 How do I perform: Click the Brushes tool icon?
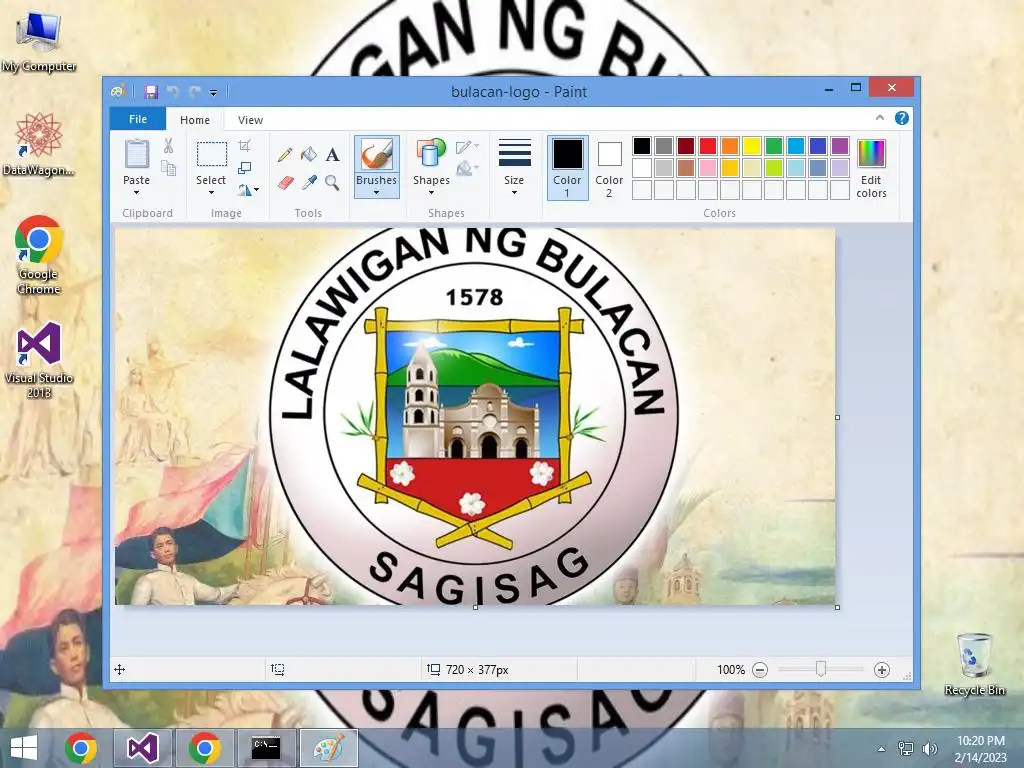pos(376,155)
